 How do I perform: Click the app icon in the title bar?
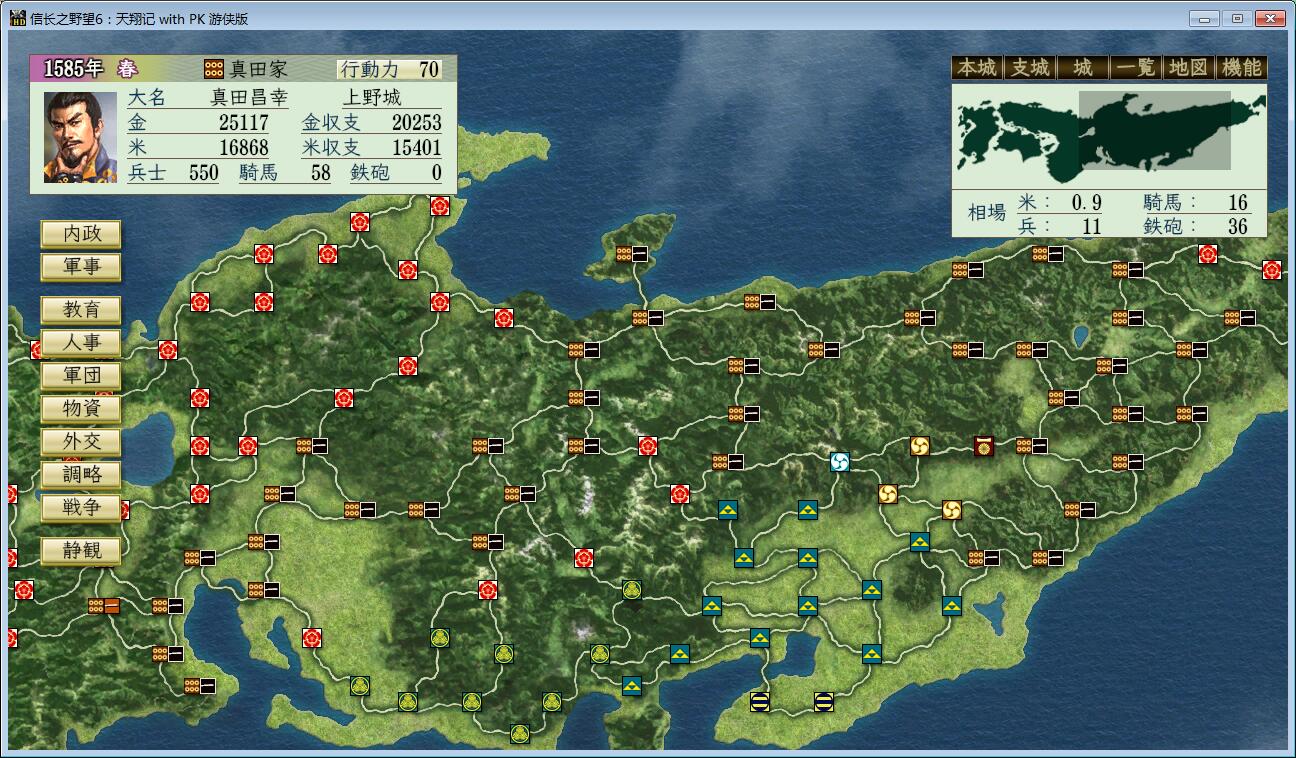(x=17, y=18)
